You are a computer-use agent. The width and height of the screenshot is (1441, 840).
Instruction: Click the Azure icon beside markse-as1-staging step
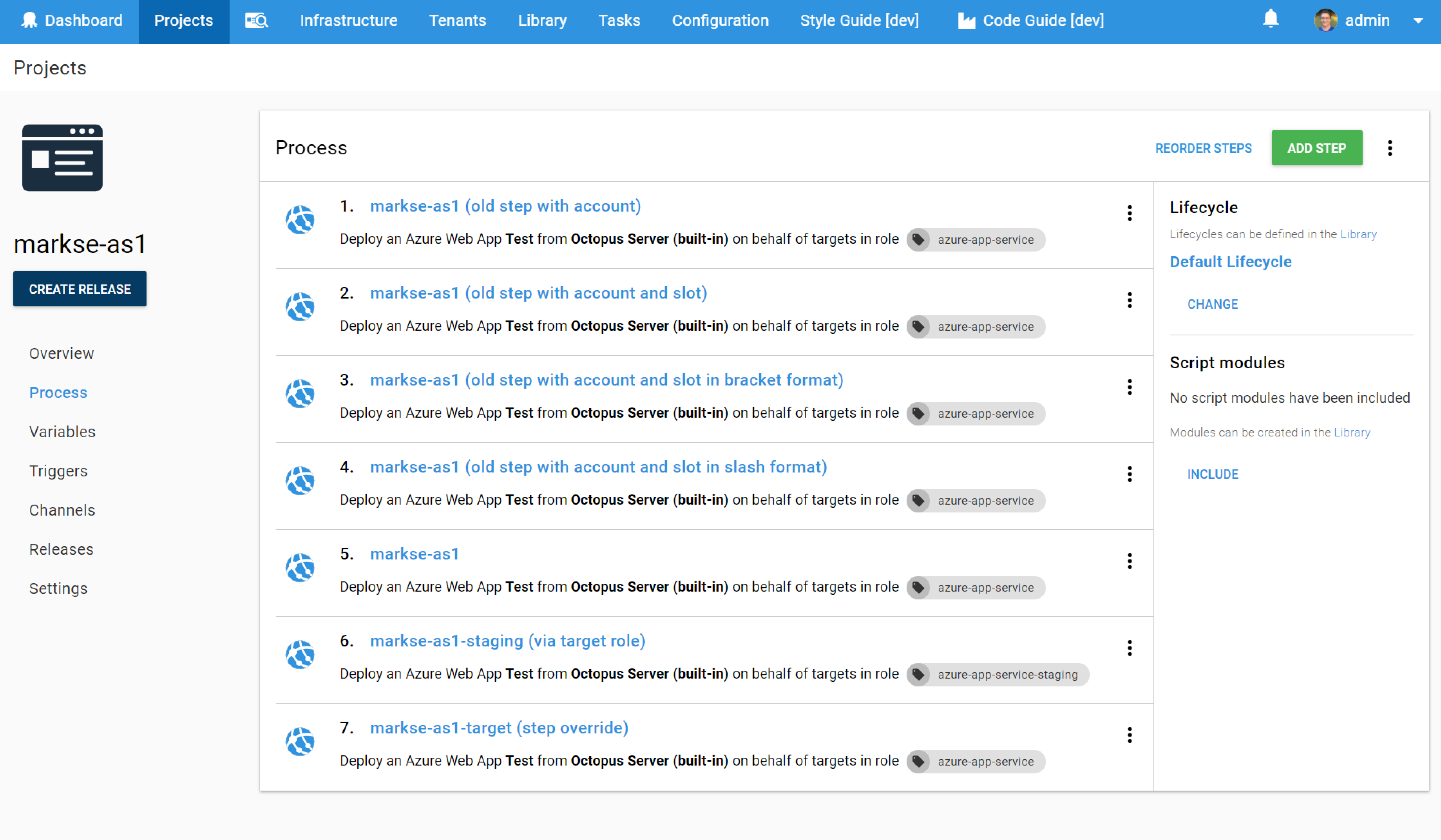point(300,655)
